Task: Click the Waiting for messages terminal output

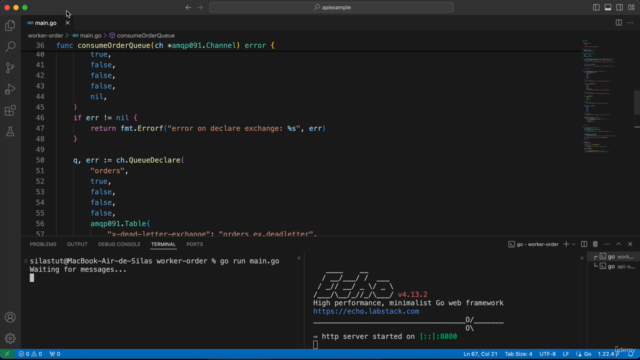Action: (x=78, y=269)
